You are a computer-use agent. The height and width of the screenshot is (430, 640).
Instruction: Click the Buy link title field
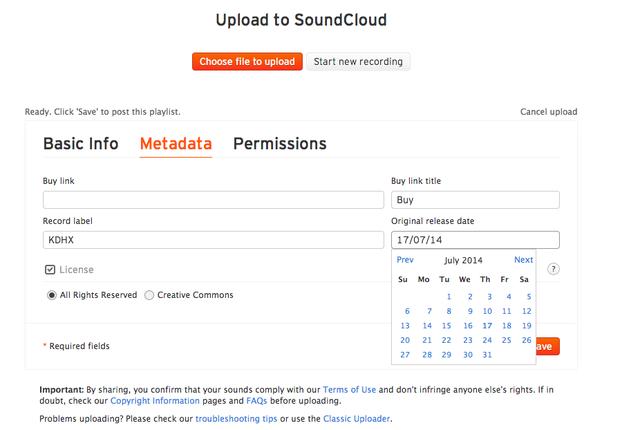point(475,200)
